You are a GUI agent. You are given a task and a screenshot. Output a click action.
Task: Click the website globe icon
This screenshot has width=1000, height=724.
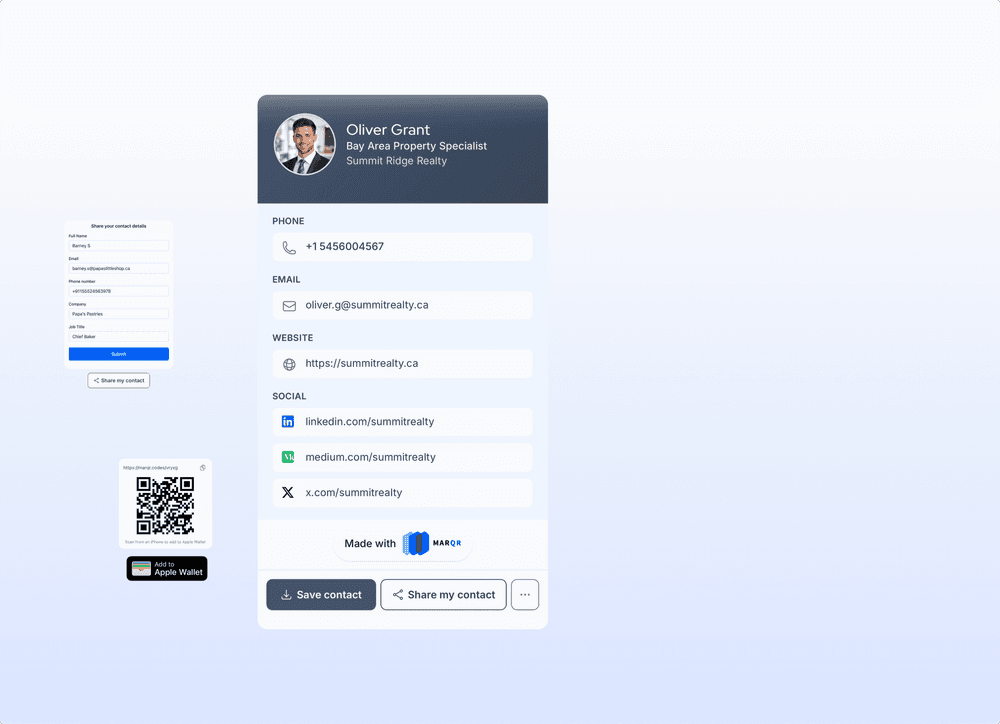[x=289, y=364]
